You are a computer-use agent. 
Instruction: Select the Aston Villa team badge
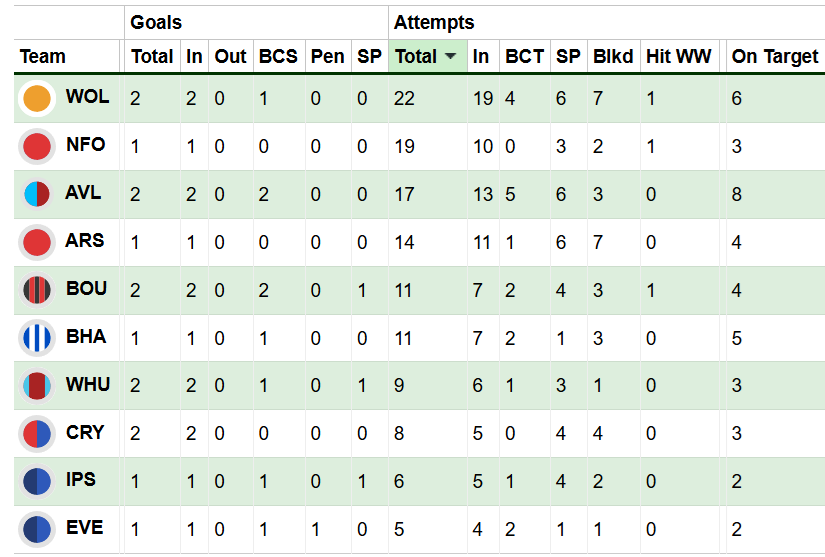37,194
